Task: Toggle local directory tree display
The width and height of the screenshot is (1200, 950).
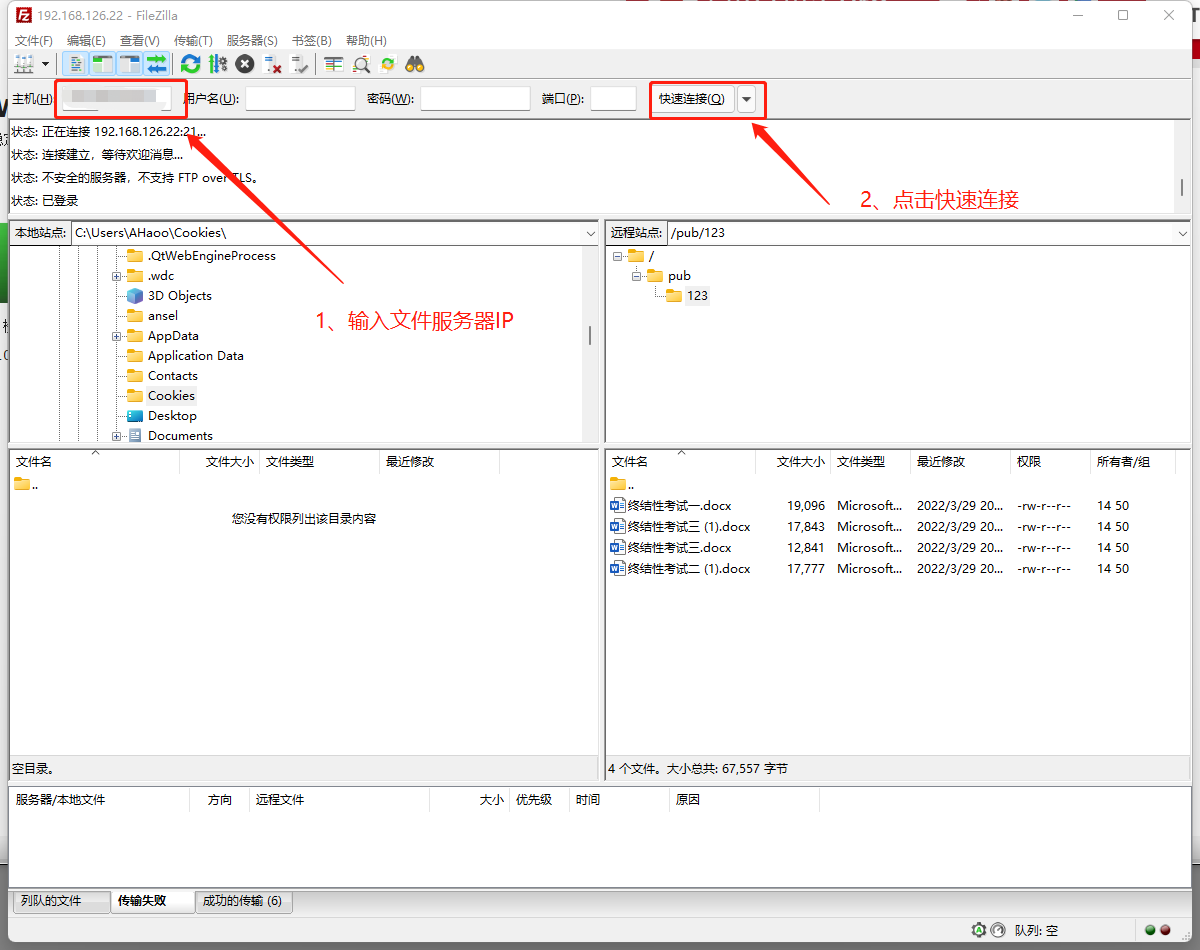Action: pyautogui.click(x=103, y=64)
